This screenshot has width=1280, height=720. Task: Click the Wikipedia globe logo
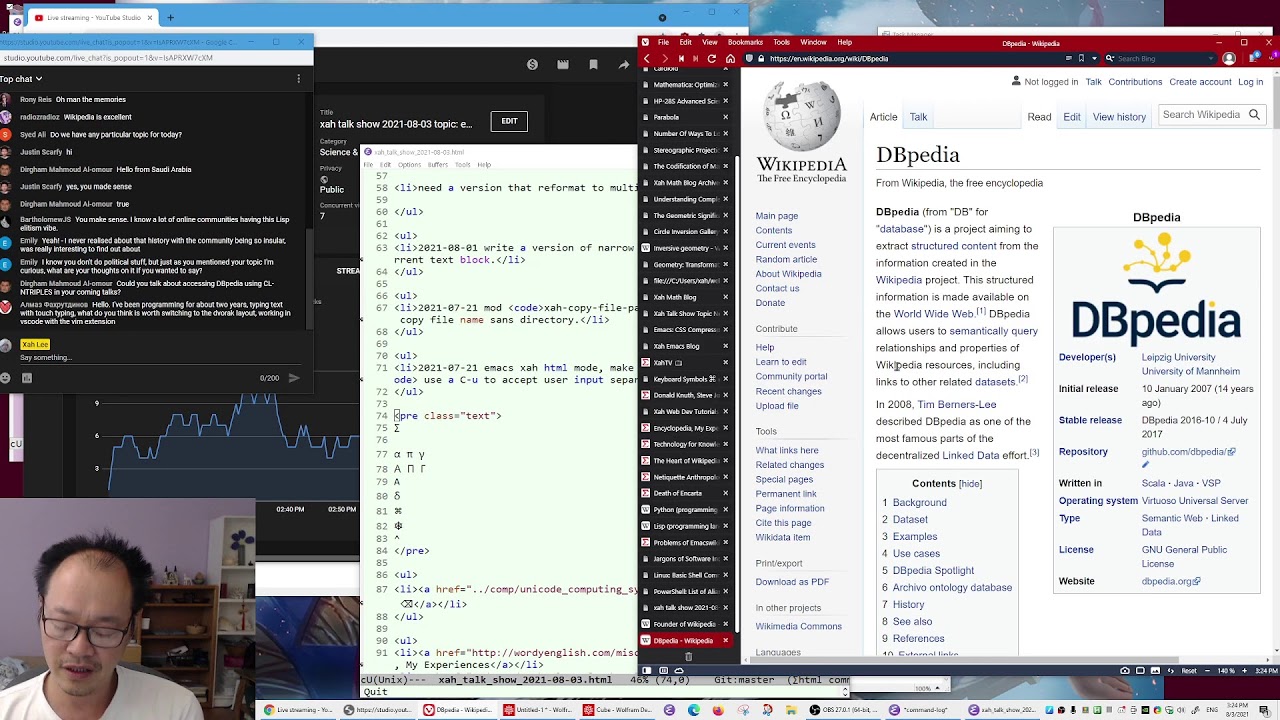click(x=801, y=115)
